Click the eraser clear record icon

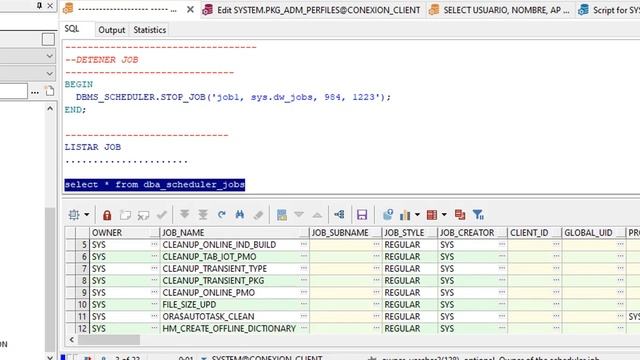[x=258, y=215]
